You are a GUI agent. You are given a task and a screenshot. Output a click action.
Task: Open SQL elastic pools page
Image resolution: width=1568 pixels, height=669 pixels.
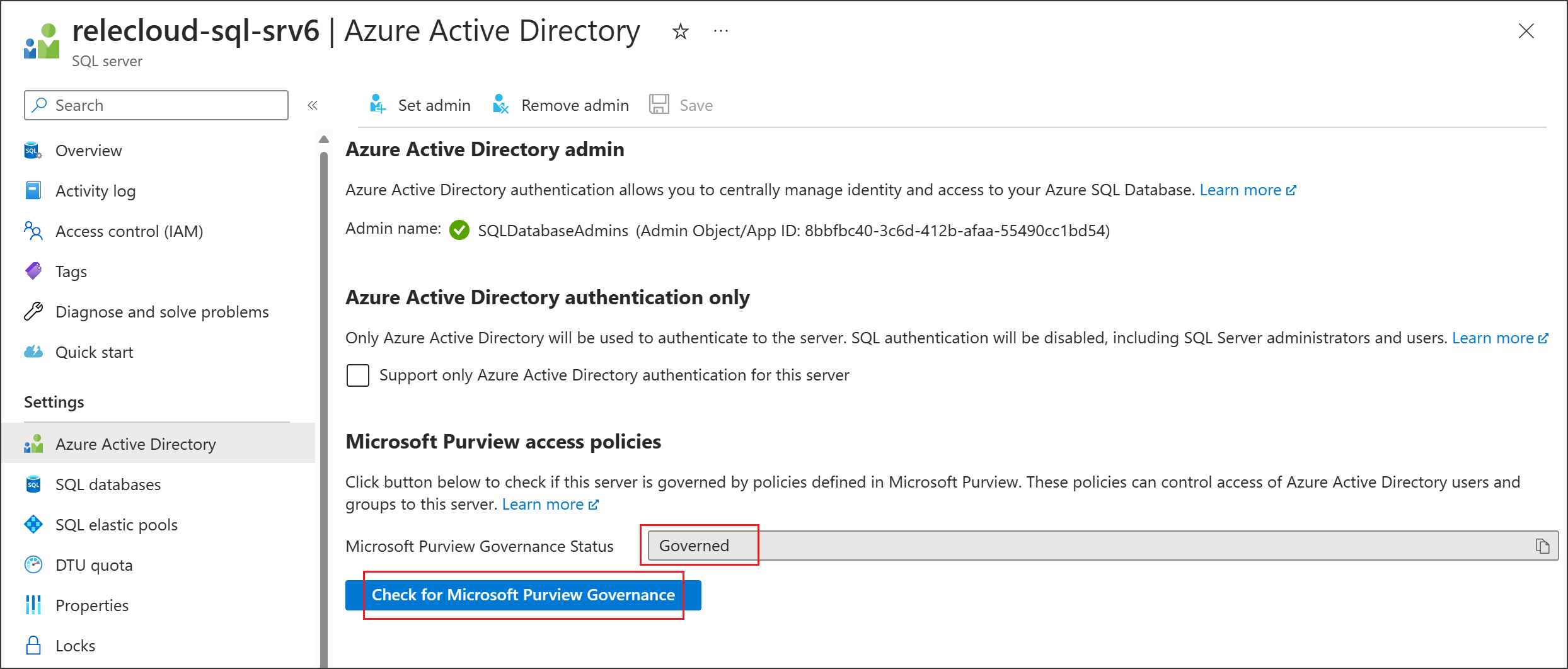pyautogui.click(x=116, y=525)
